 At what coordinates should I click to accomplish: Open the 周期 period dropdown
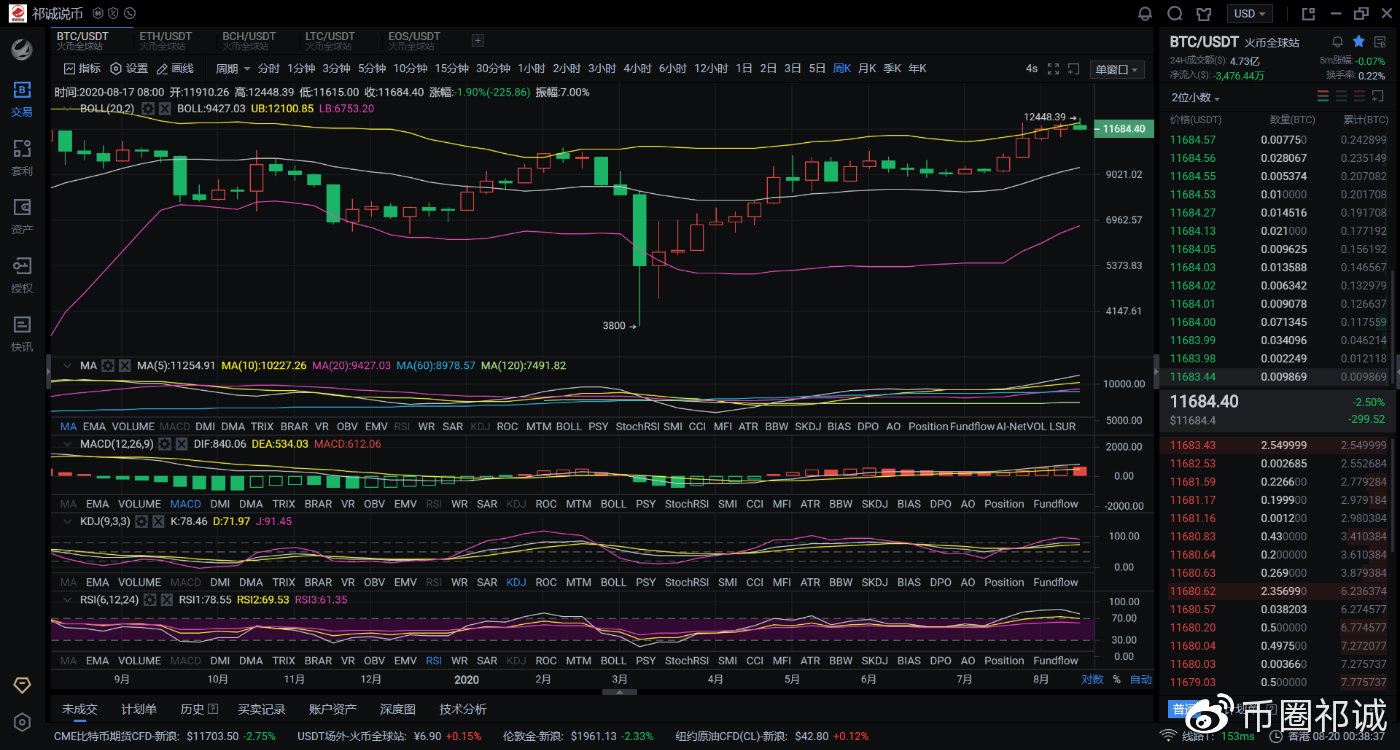(x=232, y=69)
